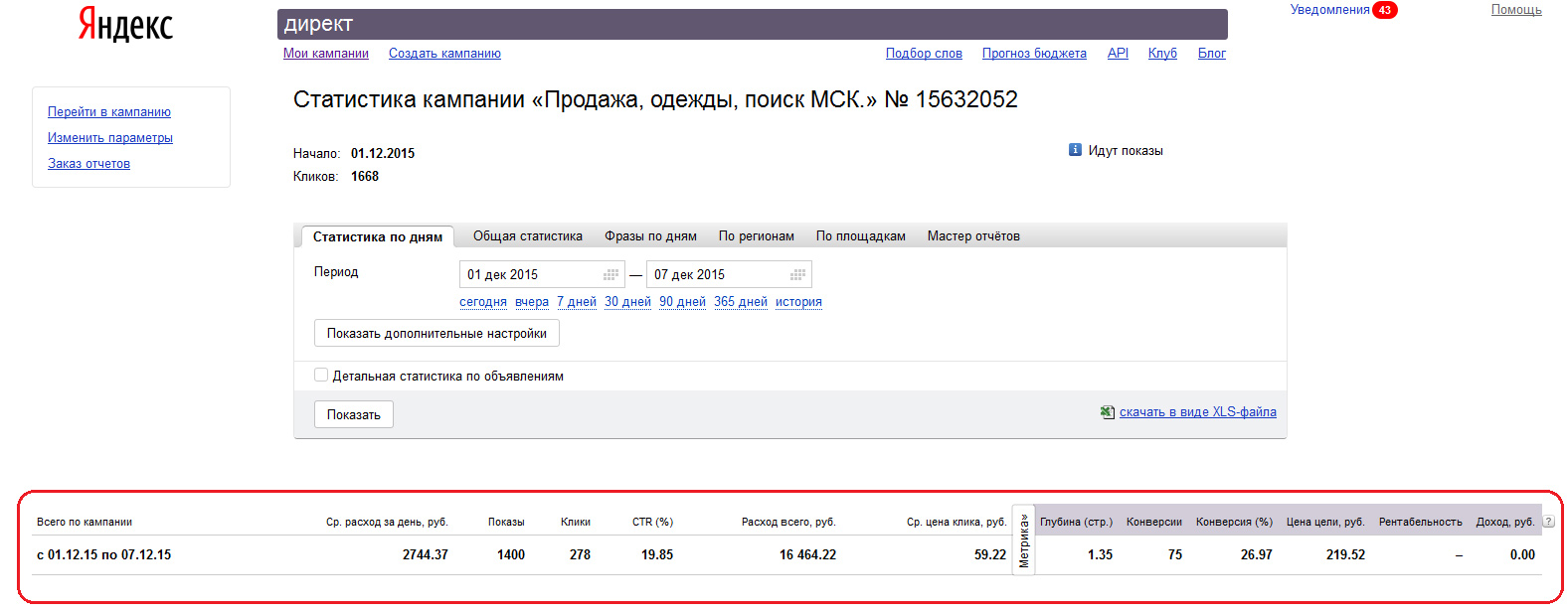Click the Клики column header
The height and width of the screenshot is (614, 1568).
click(576, 522)
